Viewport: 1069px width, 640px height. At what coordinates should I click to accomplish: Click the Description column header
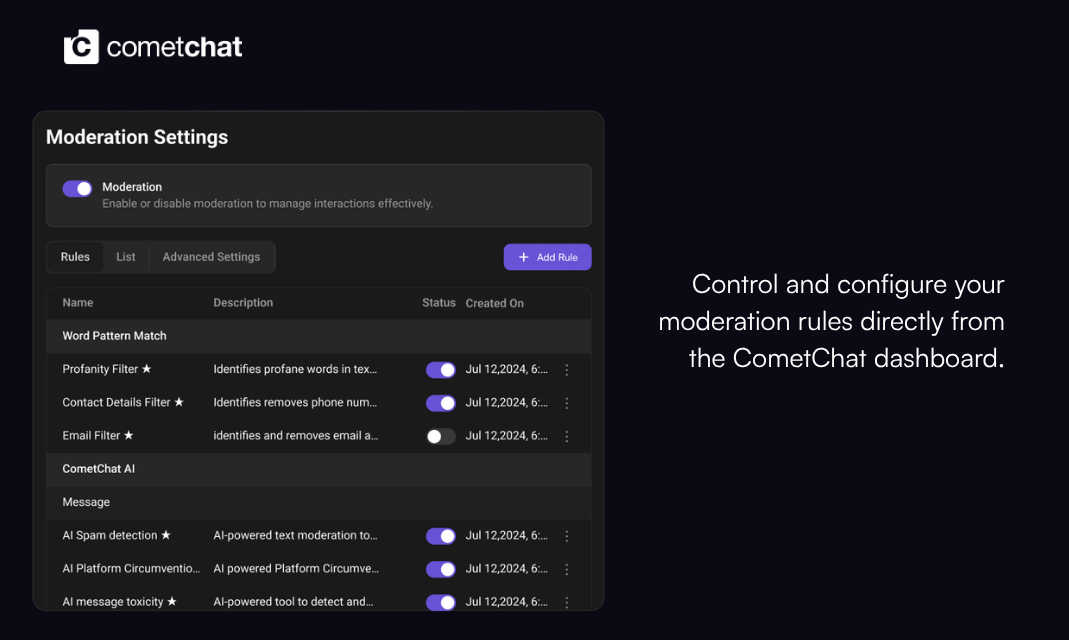pyautogui.click(x=243, y=303)
